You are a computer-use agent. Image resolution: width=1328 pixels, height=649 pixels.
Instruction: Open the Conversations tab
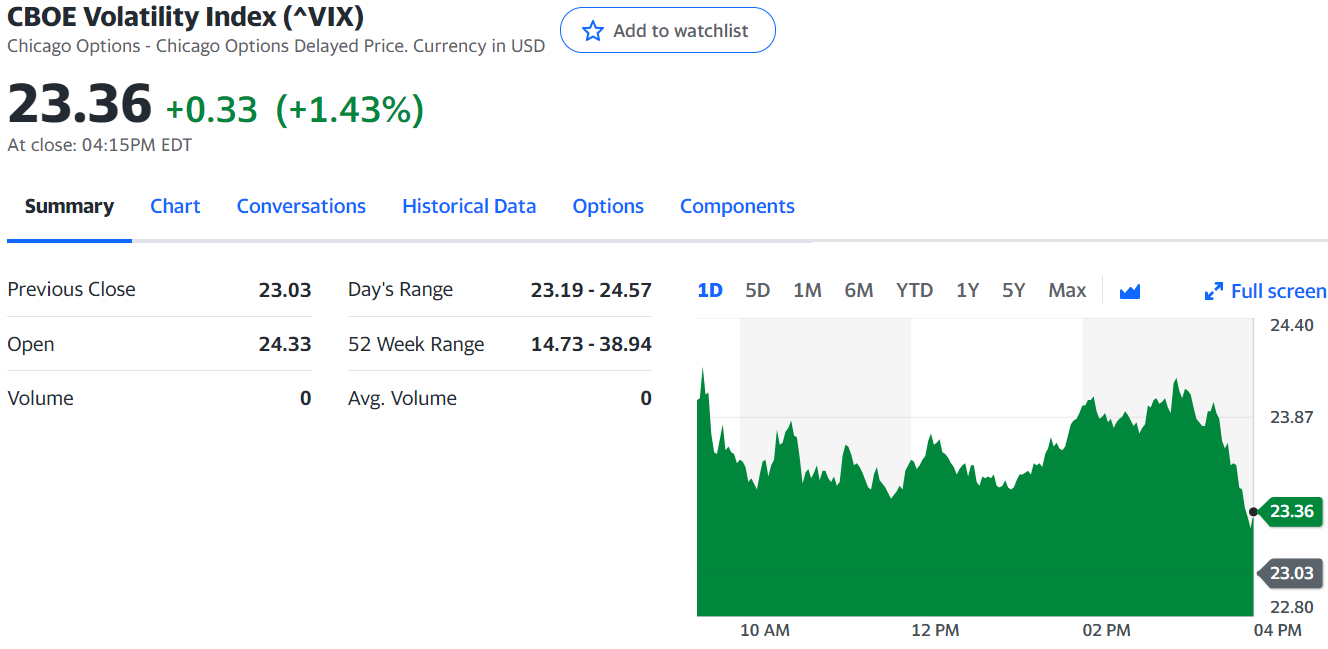pos(301,206)
